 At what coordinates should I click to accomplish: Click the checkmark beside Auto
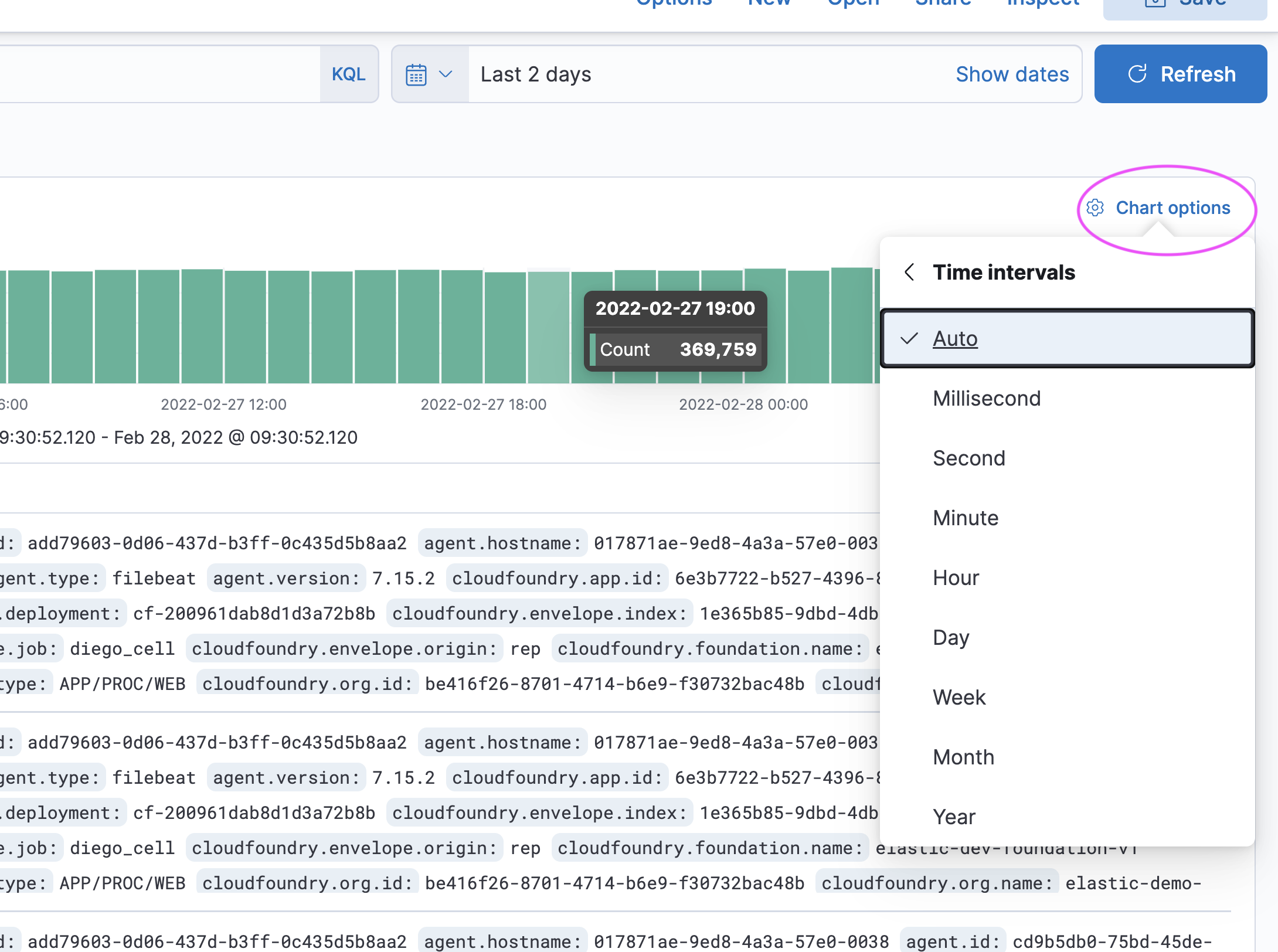[909, 338]
